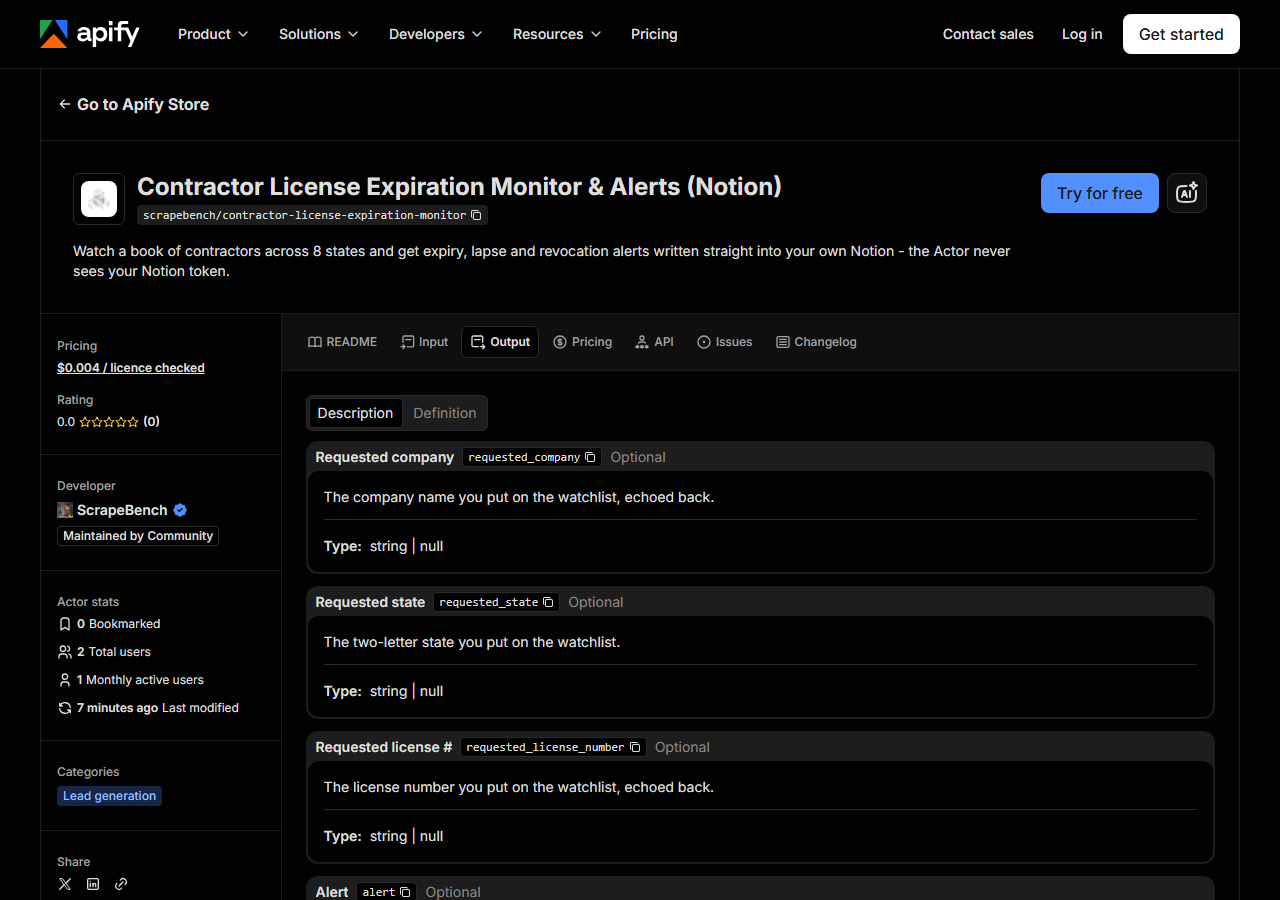Image resolution: width=1280 pixels, height=900 pixels.
Task: View the Changelog tab
Action: [x=816, y=342]
